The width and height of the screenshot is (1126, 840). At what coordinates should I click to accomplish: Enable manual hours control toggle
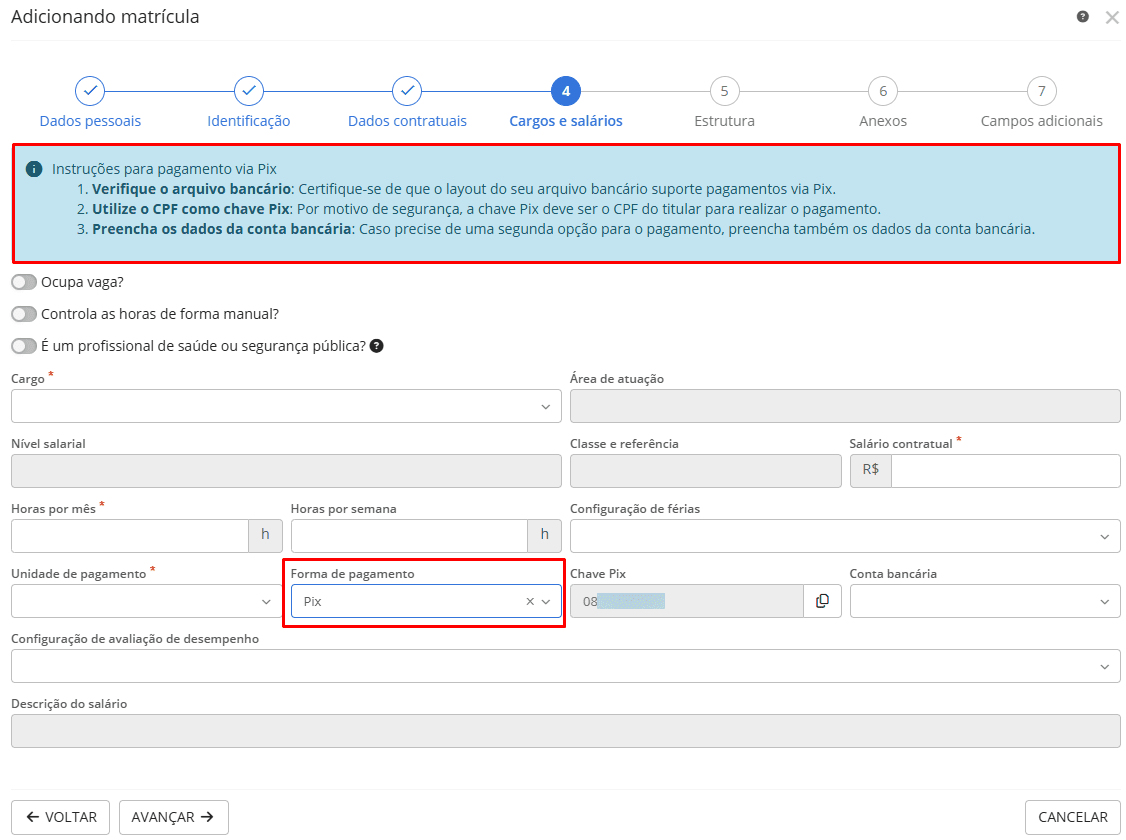tap(24, 314)
